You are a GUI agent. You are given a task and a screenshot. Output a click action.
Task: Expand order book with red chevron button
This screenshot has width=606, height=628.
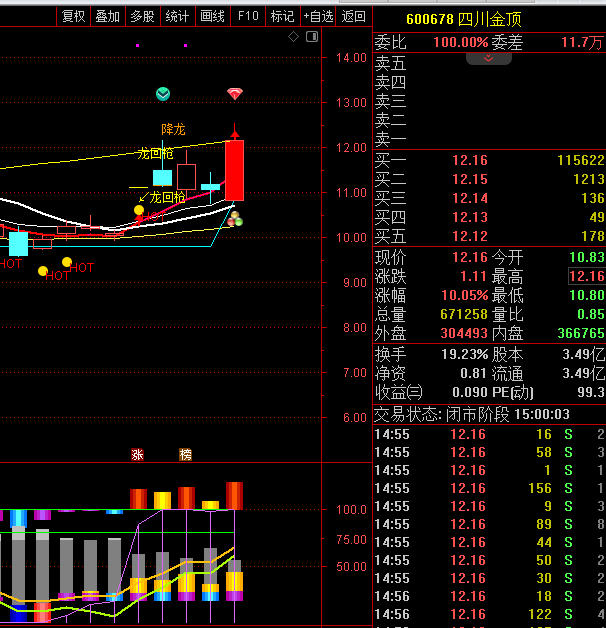489,59
